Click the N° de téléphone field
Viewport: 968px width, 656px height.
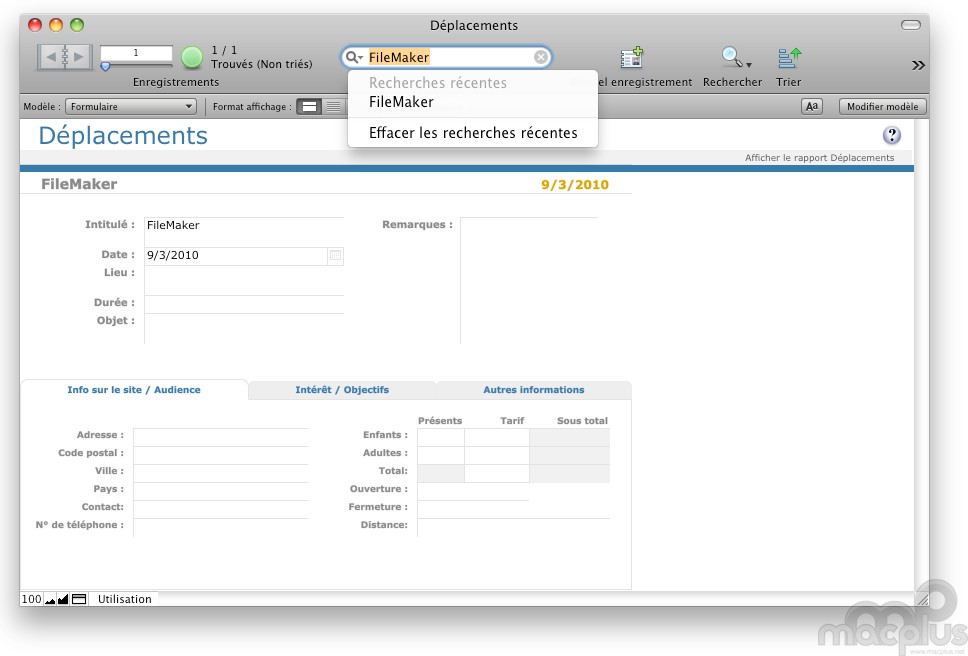click(x=220, y=527)
